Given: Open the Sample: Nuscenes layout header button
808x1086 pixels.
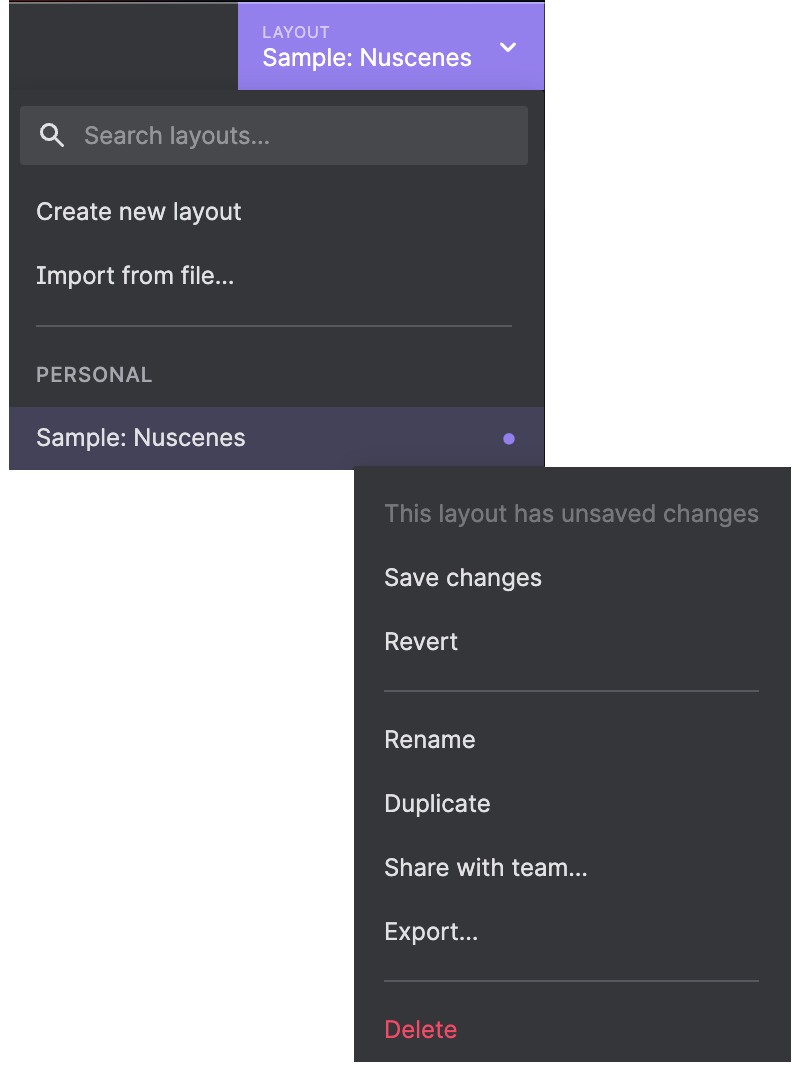Looking at the screenshot, I should click(367, 57).
